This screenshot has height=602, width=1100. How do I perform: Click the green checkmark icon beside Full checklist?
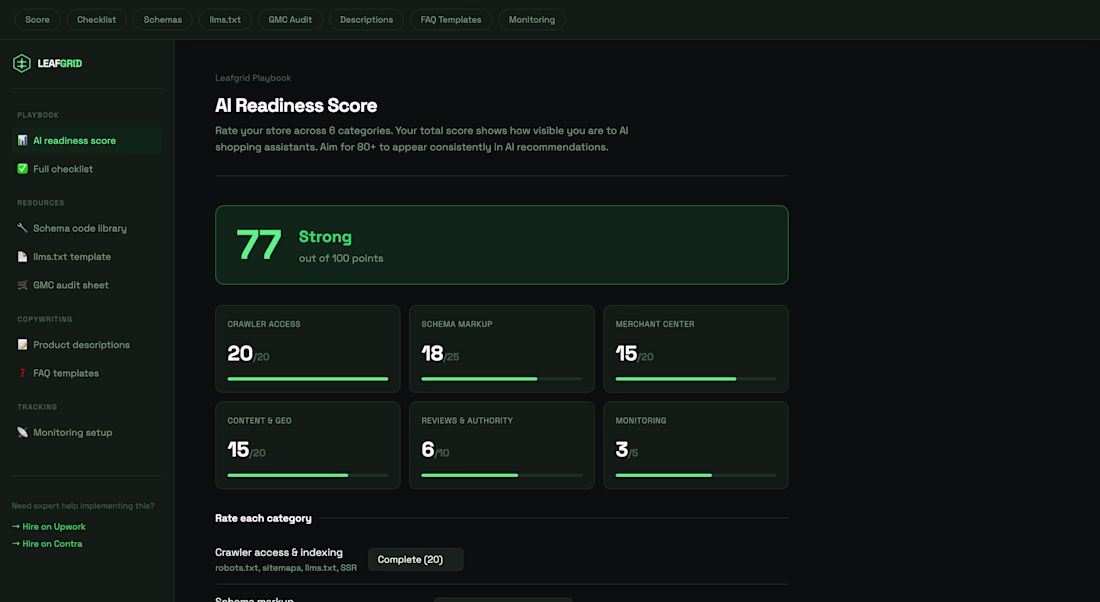point(22,168)
